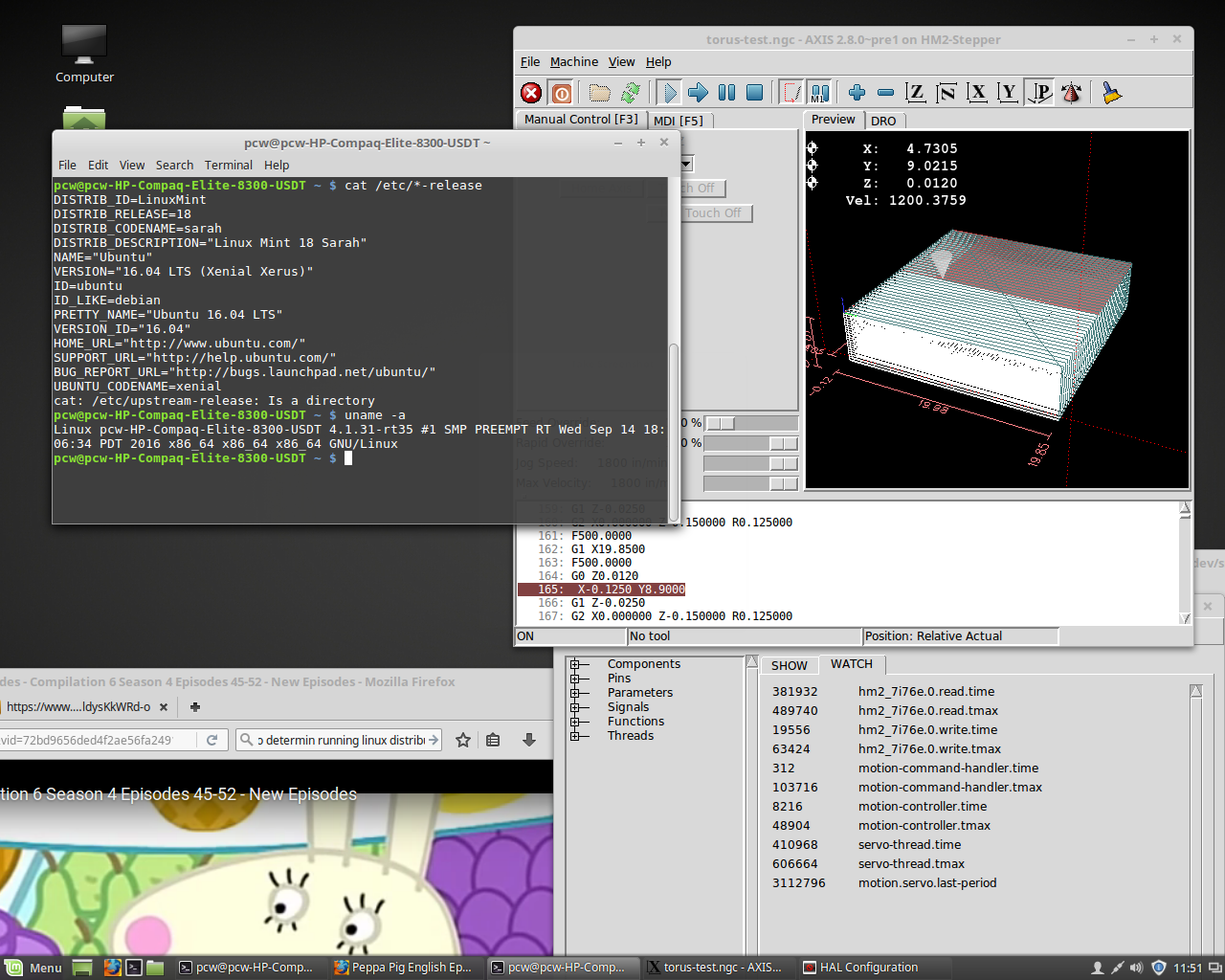Switch to SHOW tab in HAL Configuration
Image resolution: width=1225 pixels, height=980 pixels.
(x=790, y=666)
